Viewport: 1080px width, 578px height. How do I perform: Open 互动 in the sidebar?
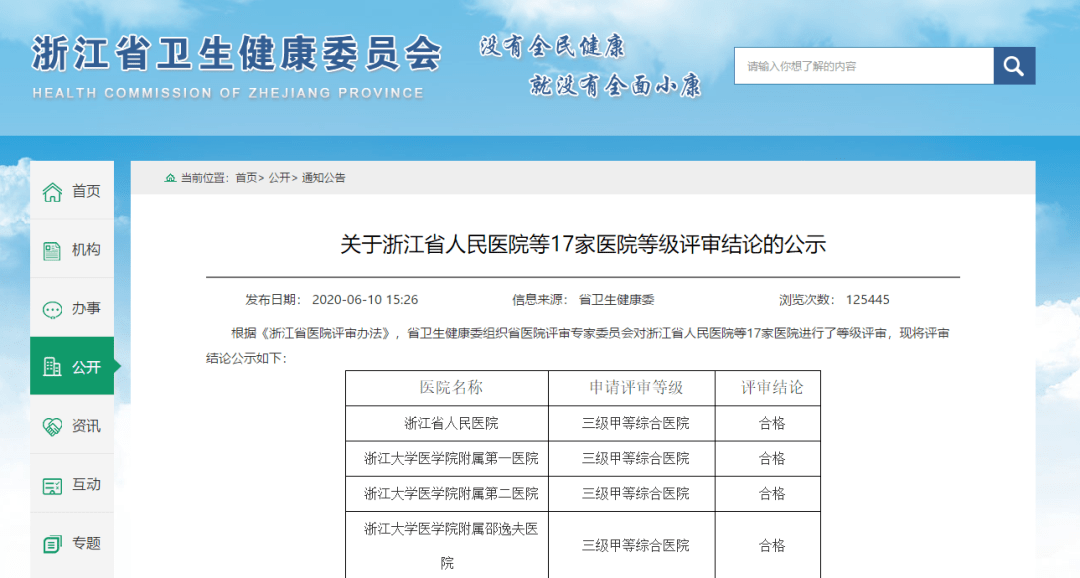pyautogui.click(x=72, y=484)
